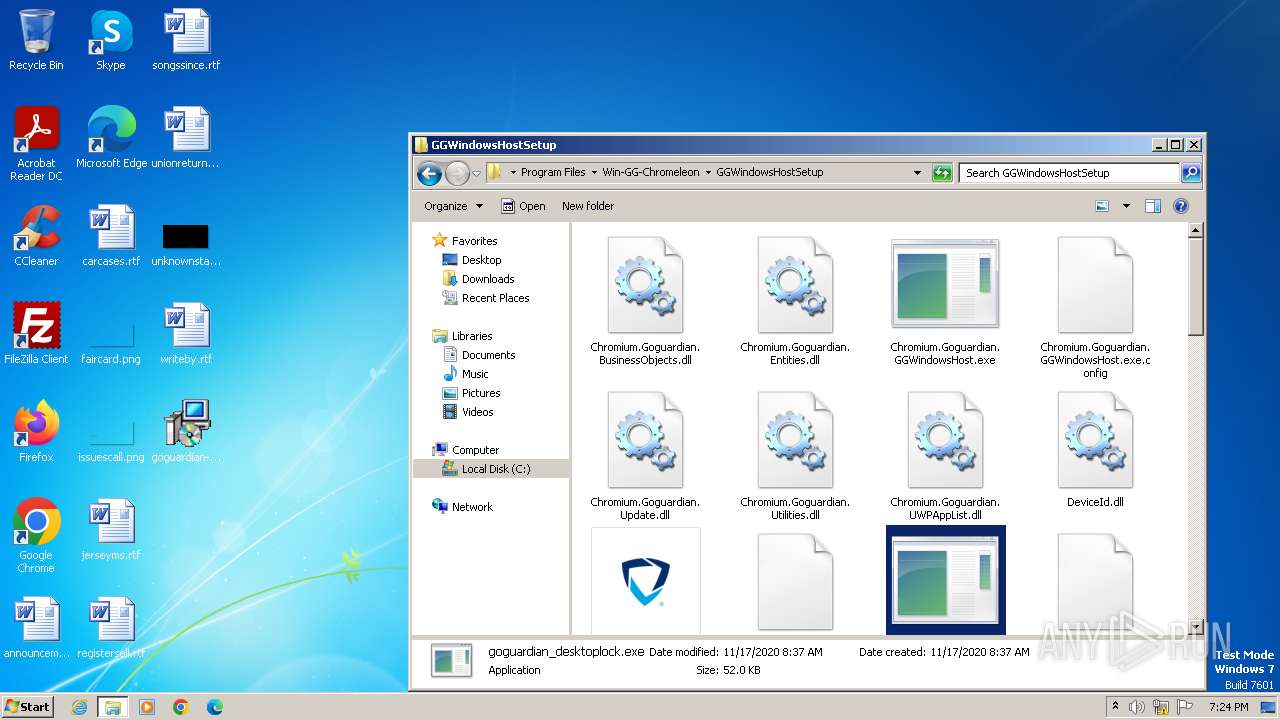
Task: Refresh the GGWindowsHostSetup folder view
Action: click(x=941, y=173)
